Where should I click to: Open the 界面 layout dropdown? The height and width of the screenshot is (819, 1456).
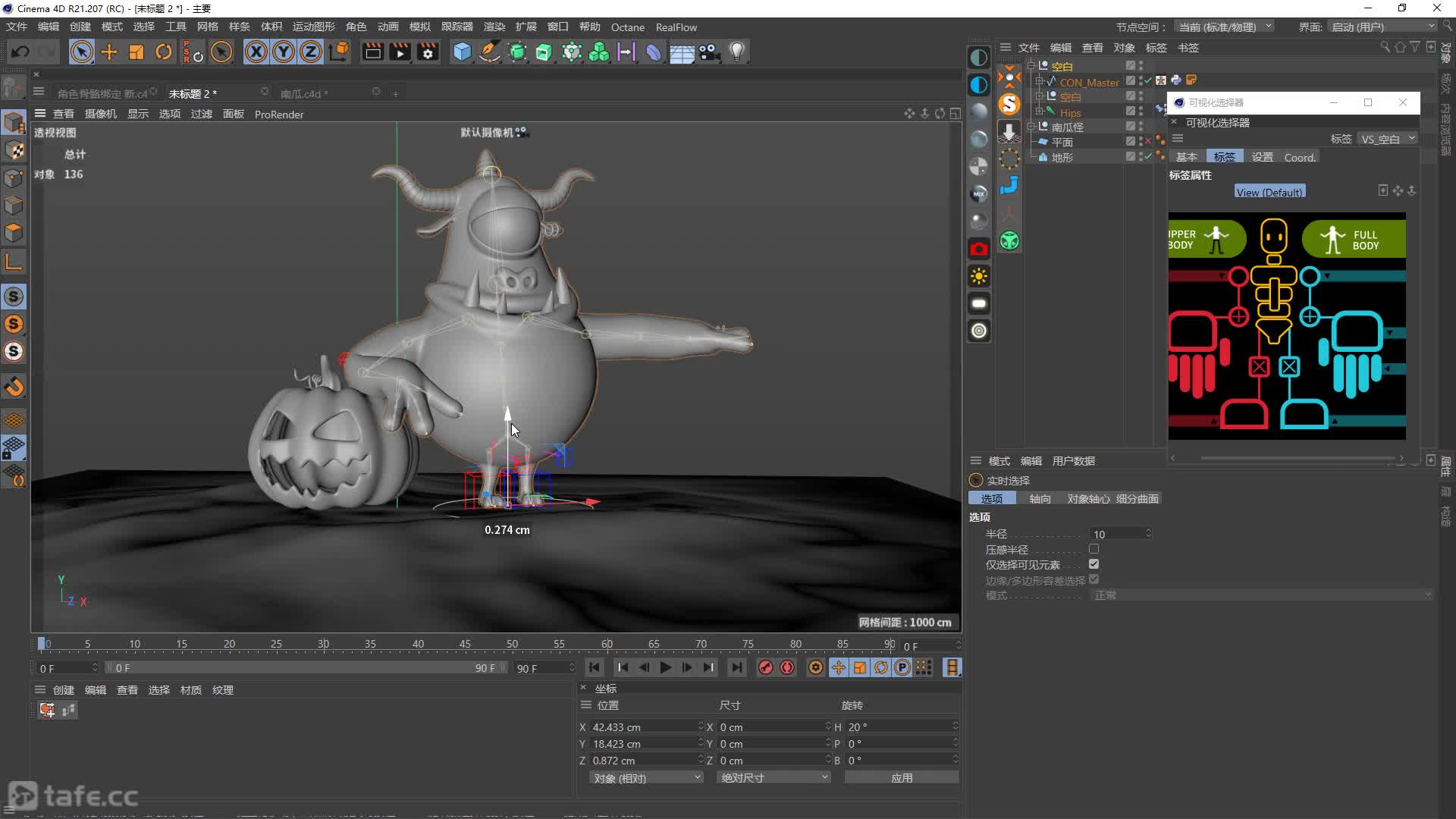click(x=1382, y=27)
